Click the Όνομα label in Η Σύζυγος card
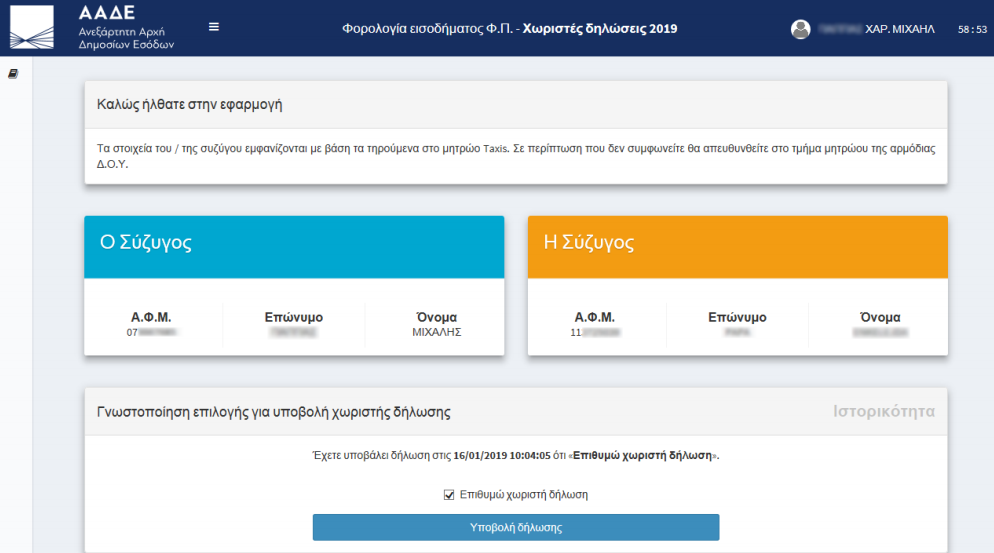Screen dimensions: 994x553 coord(880,317)
